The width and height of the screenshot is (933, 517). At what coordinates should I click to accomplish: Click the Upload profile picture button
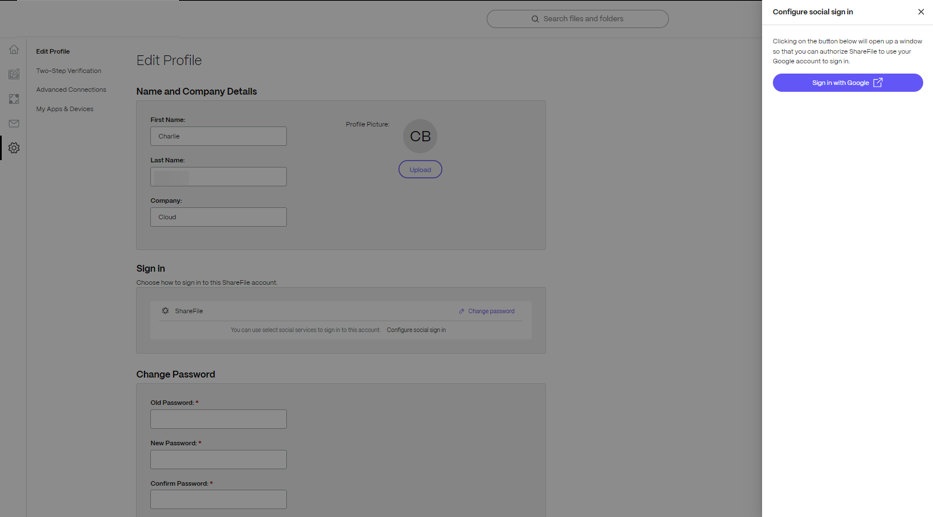click(420, 170)
